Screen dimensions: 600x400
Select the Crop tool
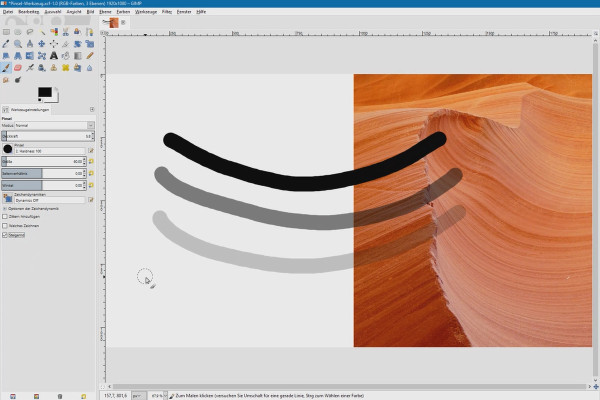coord(66,44)
